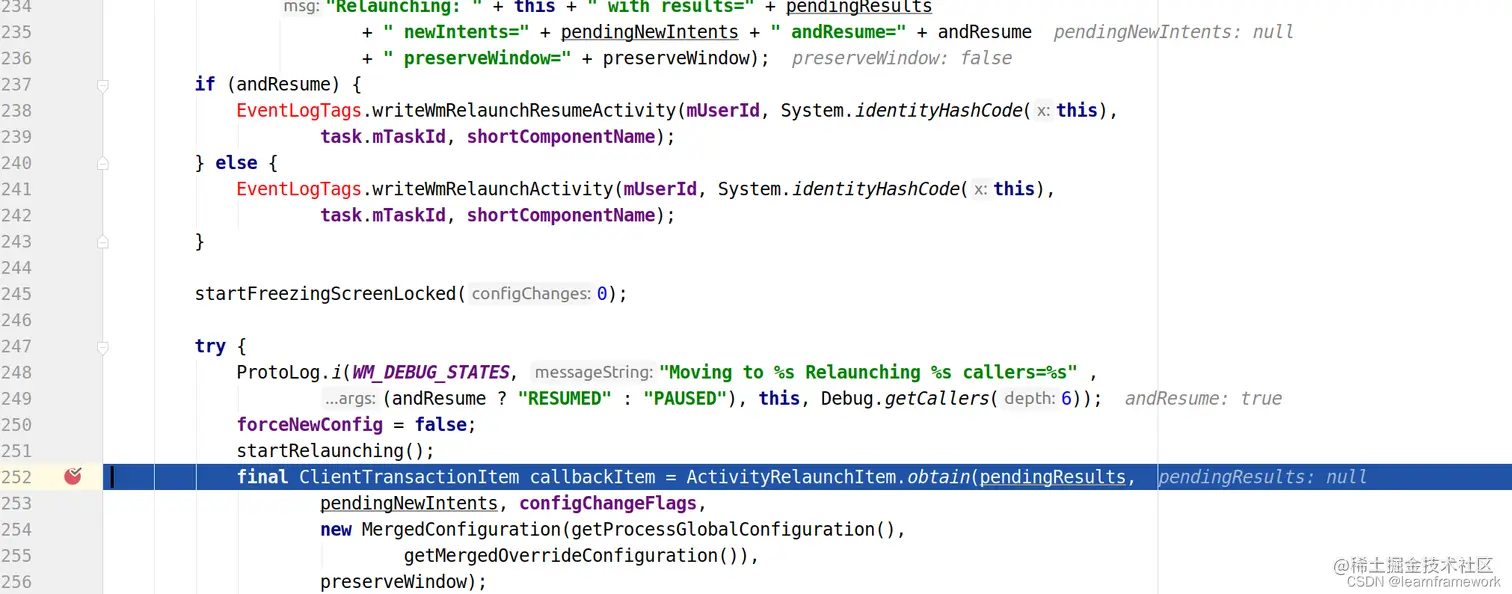Viewport: 1512px width, 594px height.
Task: Click the "RESUMED" string literal
Action: (x=565, y=398)
